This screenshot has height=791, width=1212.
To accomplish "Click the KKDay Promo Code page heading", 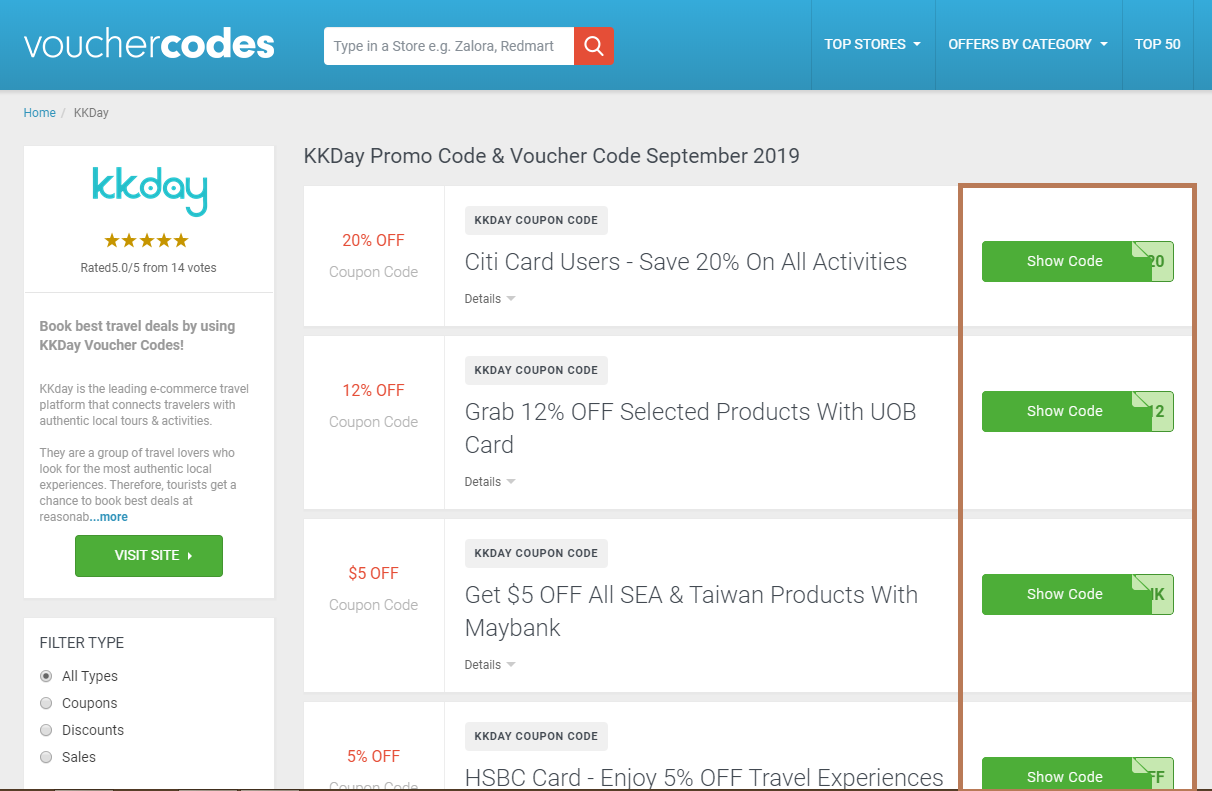I will (x=552, y=156).
